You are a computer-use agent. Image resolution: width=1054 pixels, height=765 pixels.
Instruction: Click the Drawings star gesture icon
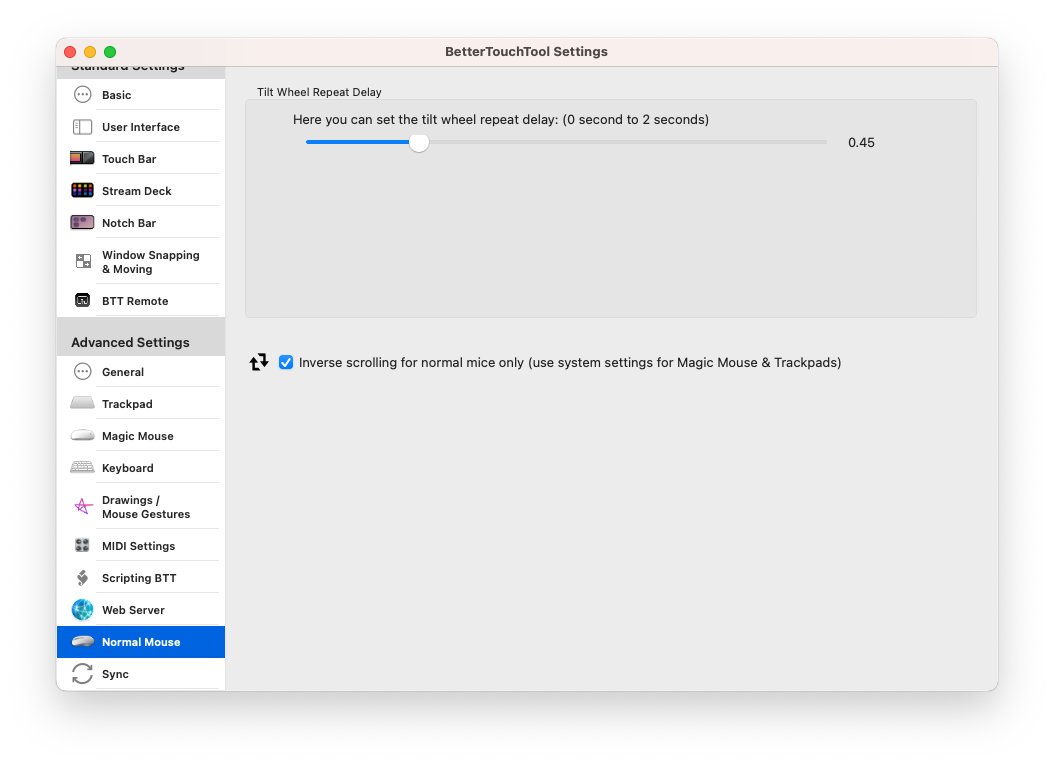[83, 506]
